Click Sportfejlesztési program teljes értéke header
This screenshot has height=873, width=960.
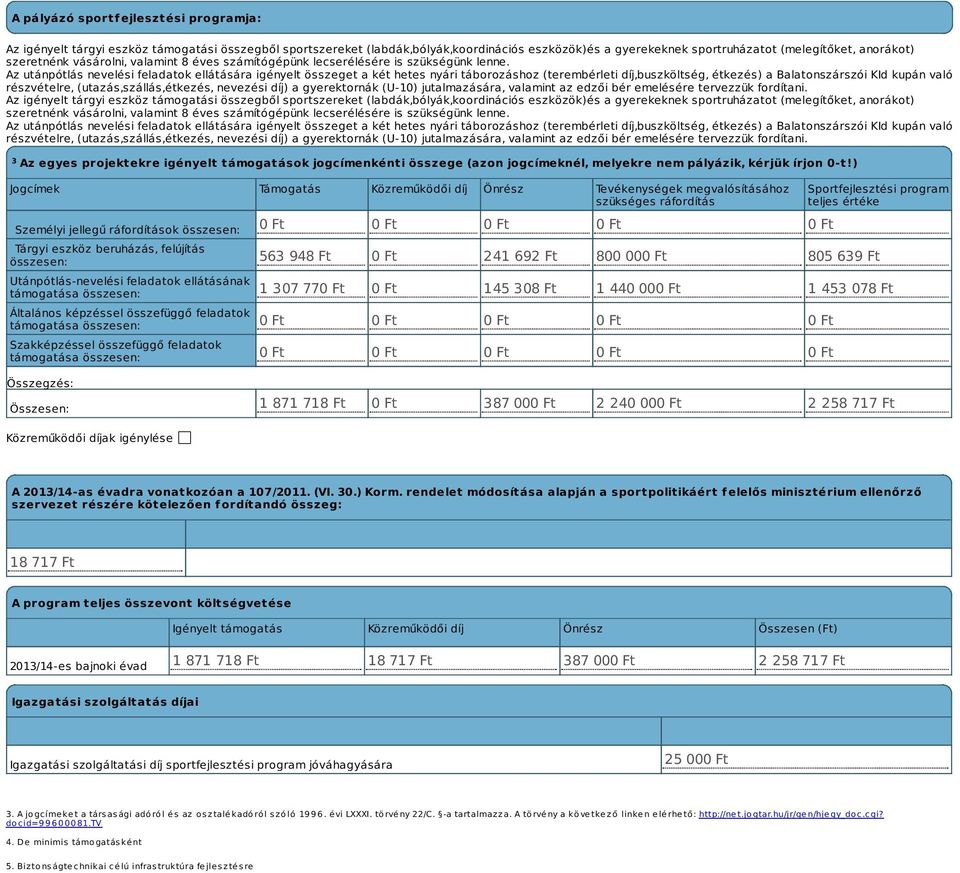coord(878,195)
